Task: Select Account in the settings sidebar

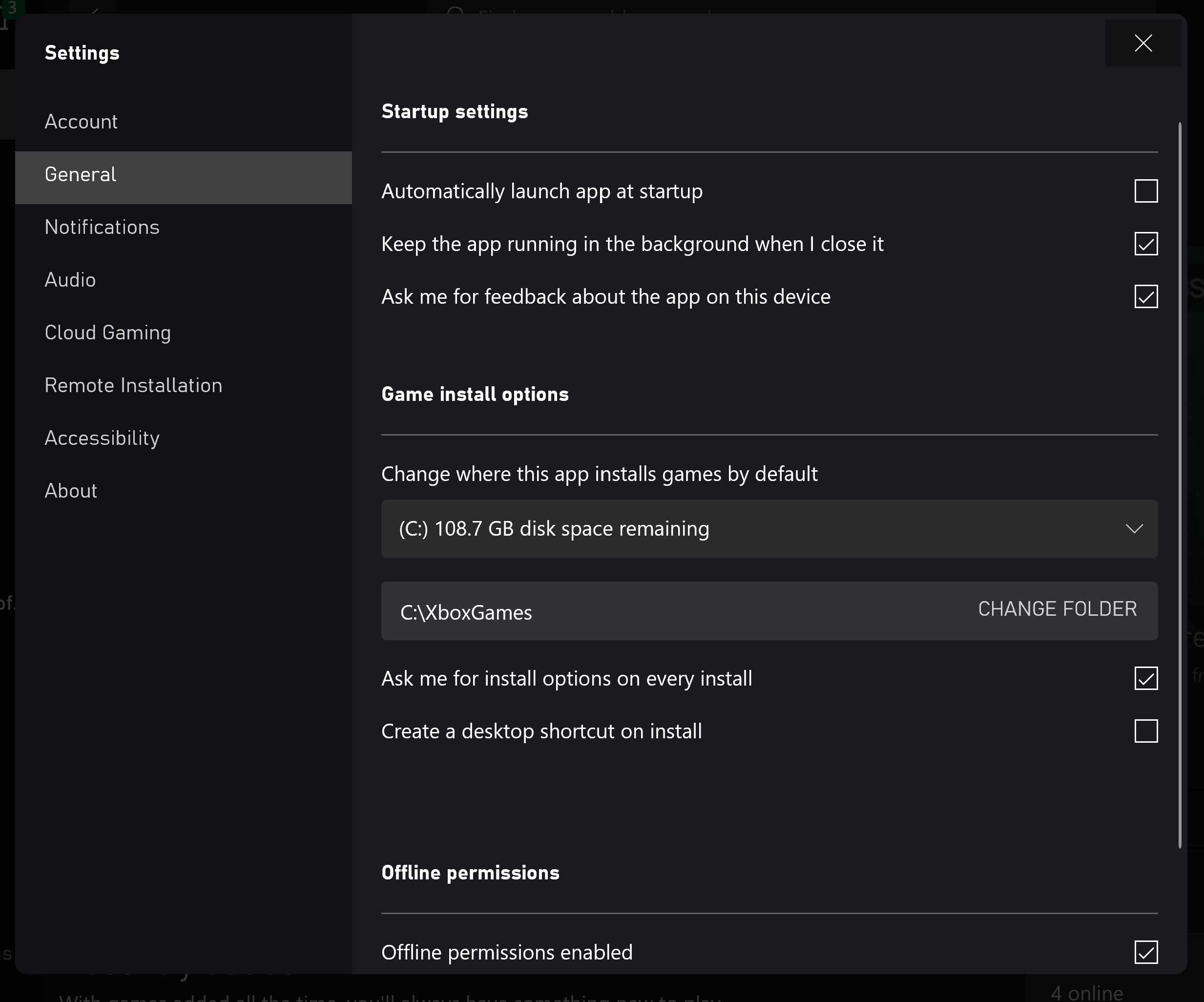Action: (x=81, y=122)
